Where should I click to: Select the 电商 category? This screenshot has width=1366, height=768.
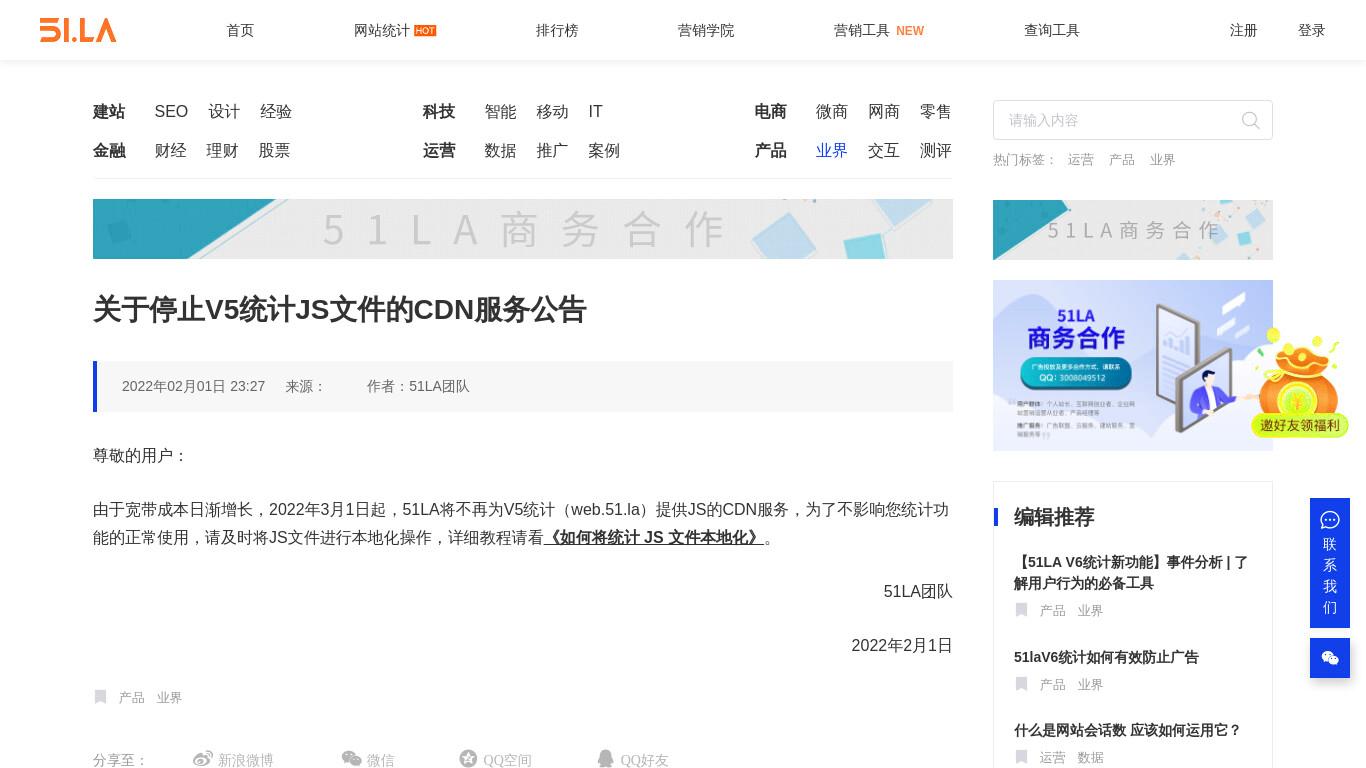click(771, 112)
